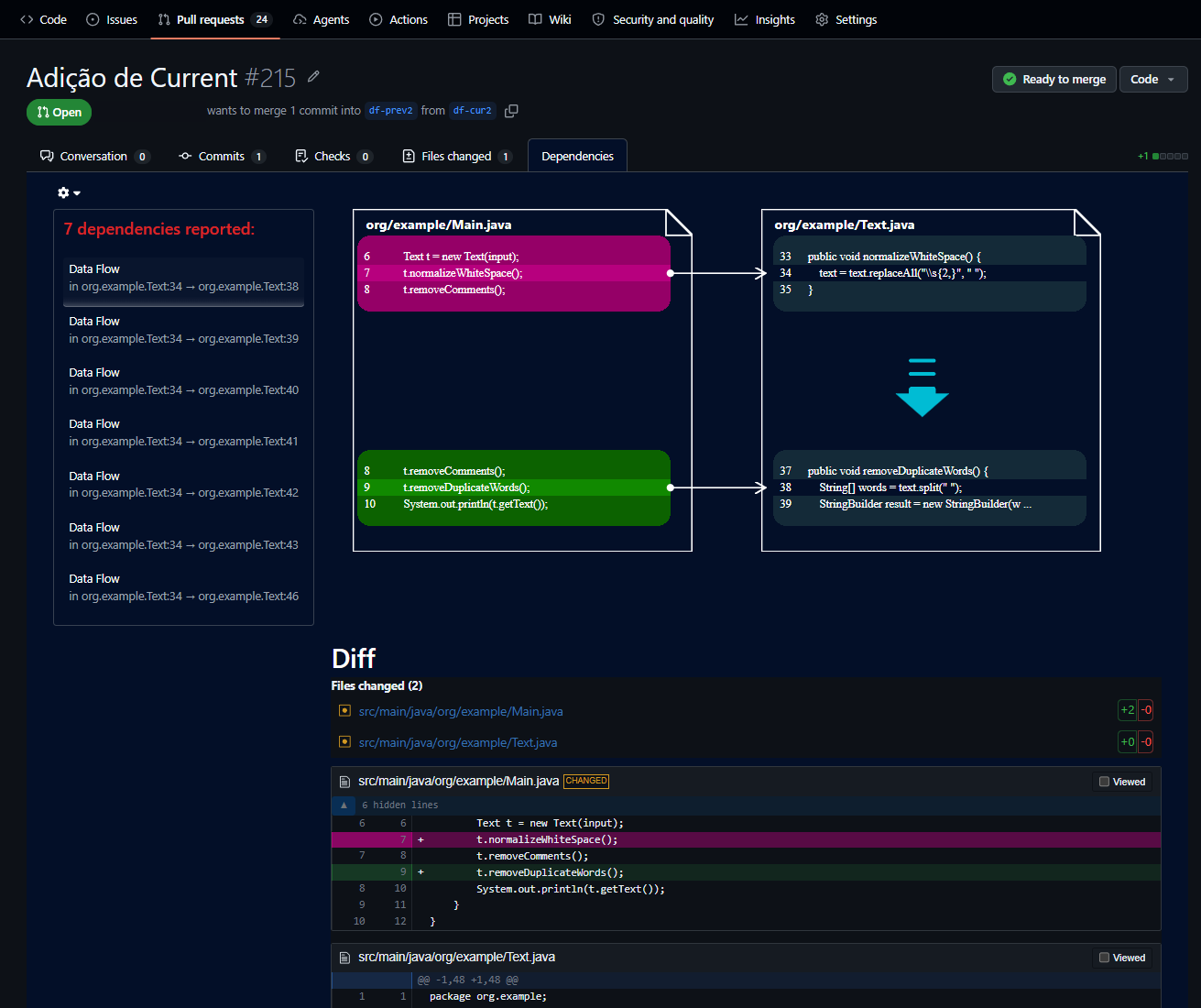Copy branch name df-cur2 icon

click(x=511, y=111)
